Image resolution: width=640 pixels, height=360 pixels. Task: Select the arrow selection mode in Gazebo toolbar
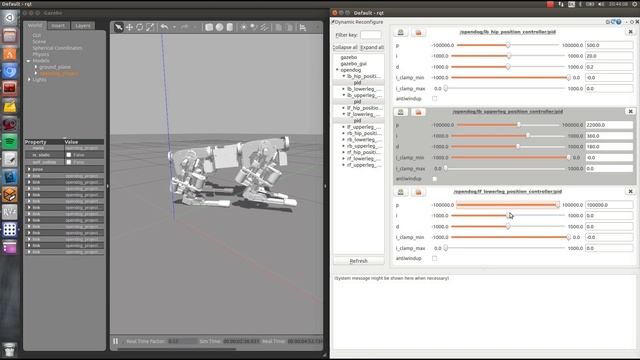coord(118,27)
